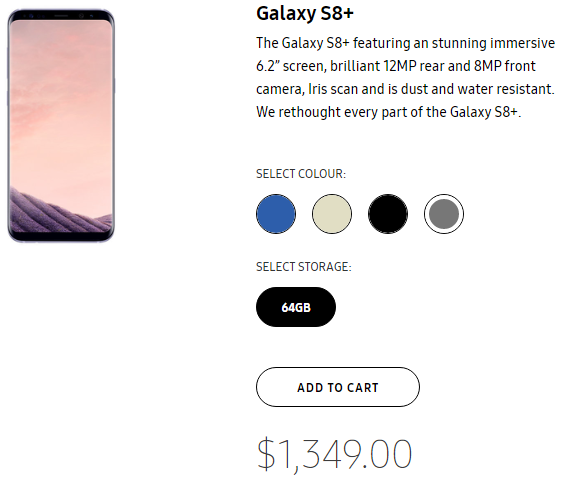Click the SELECT STORAGE label
The image size is (572, 484).
(304, 267)
